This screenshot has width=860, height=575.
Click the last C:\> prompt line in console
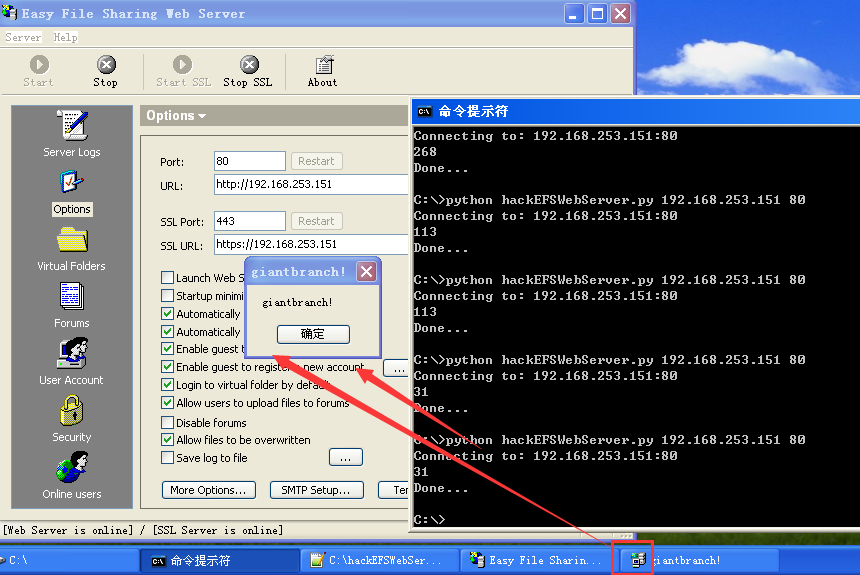[429, 519]
